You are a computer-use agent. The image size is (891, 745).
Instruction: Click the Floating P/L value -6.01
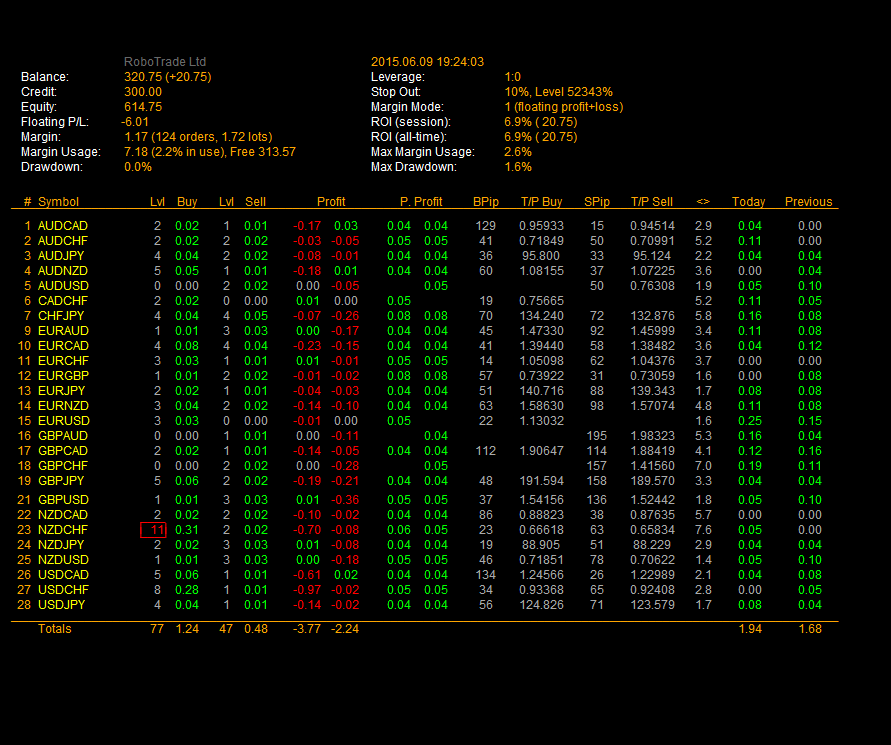coord(135,122)
